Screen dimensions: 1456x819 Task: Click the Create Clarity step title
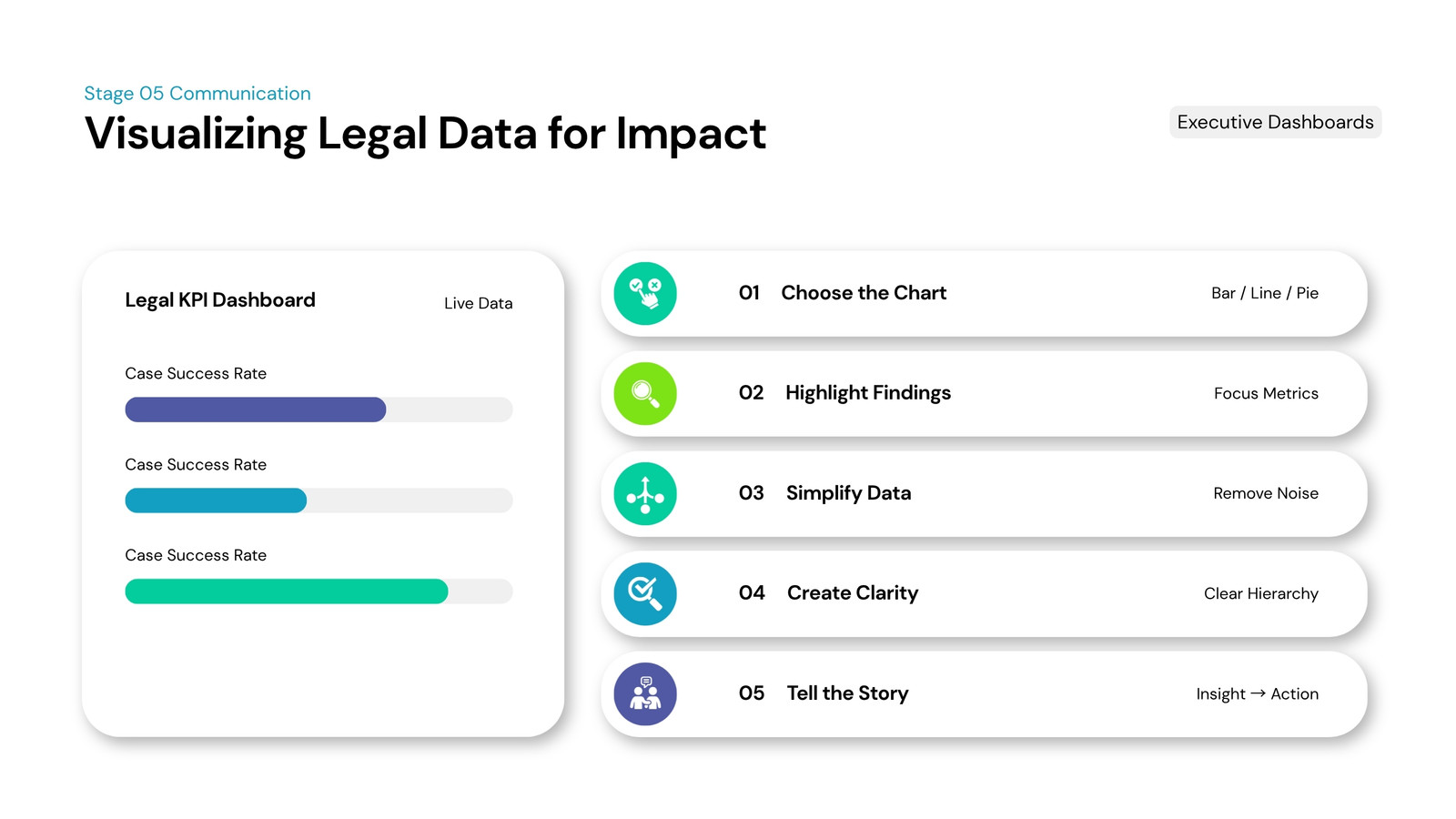coord(853,593)
